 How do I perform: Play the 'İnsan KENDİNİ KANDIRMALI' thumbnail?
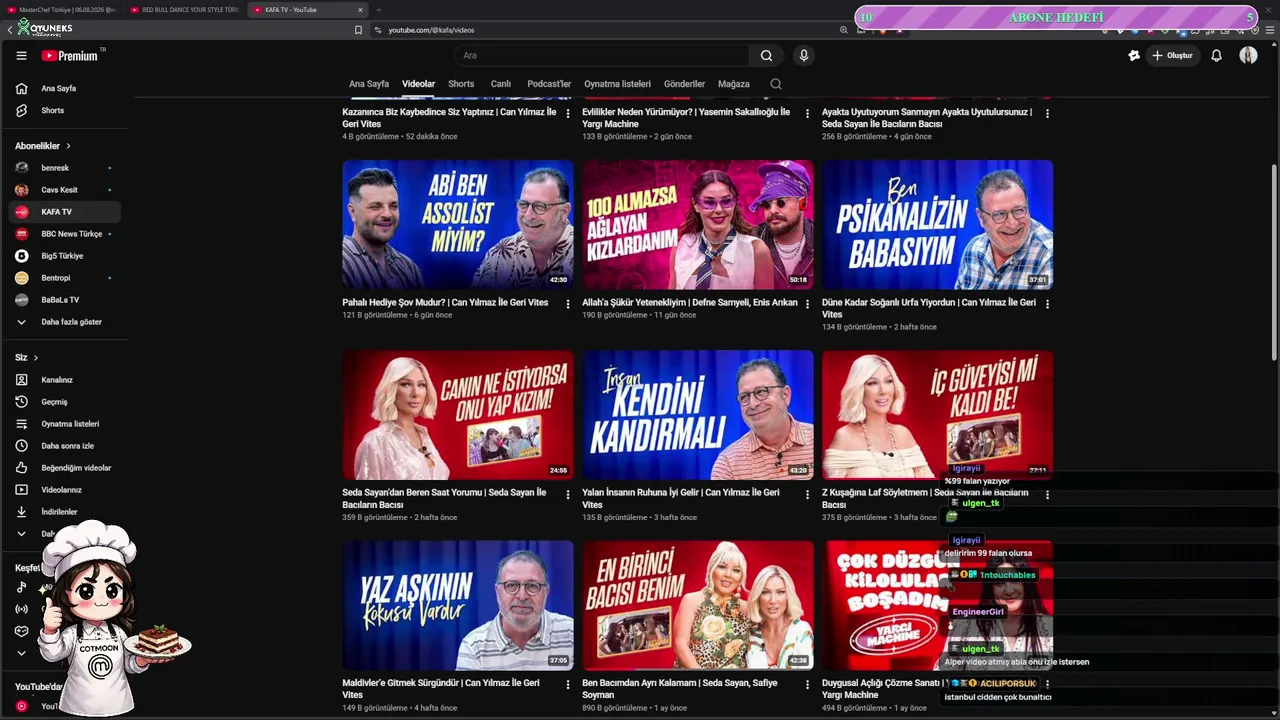698,415
